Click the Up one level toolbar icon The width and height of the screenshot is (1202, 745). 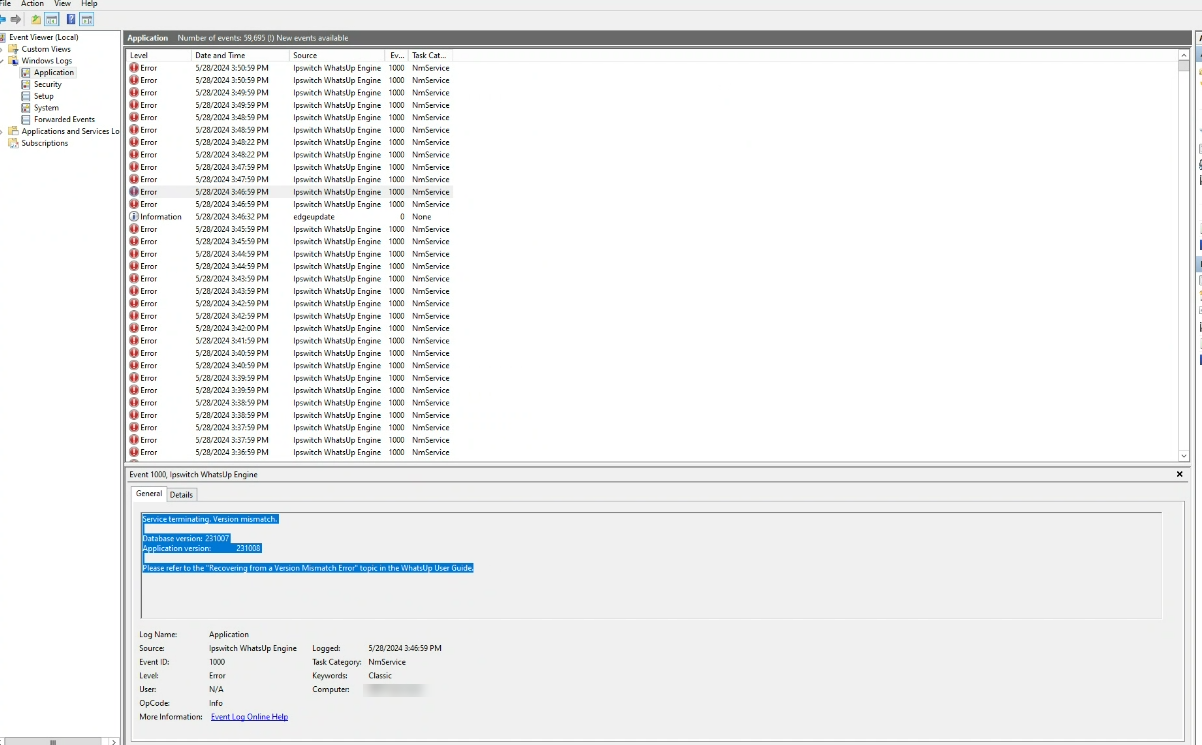pos(36,19)
